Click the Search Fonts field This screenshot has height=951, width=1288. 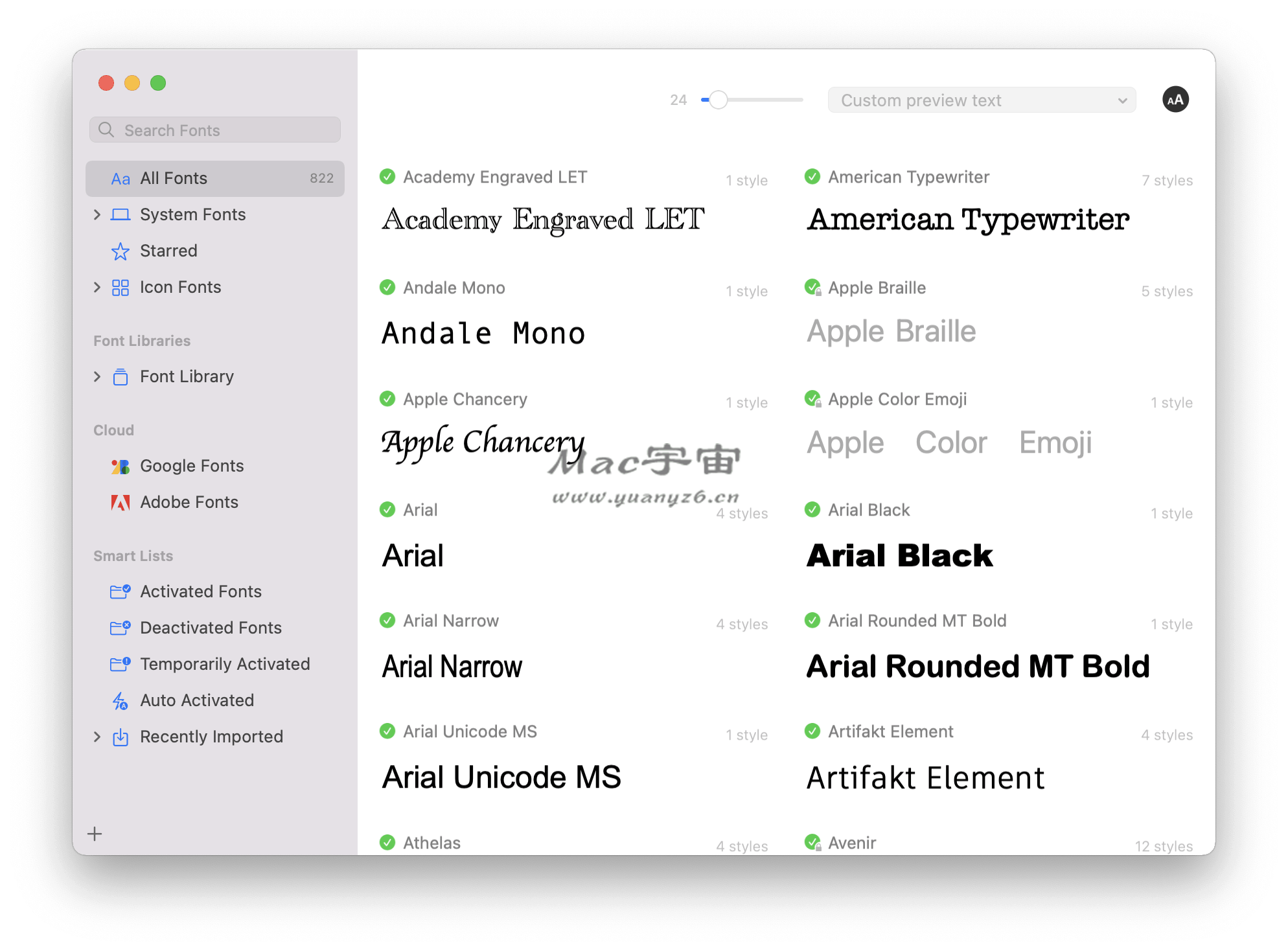(215, 130)
